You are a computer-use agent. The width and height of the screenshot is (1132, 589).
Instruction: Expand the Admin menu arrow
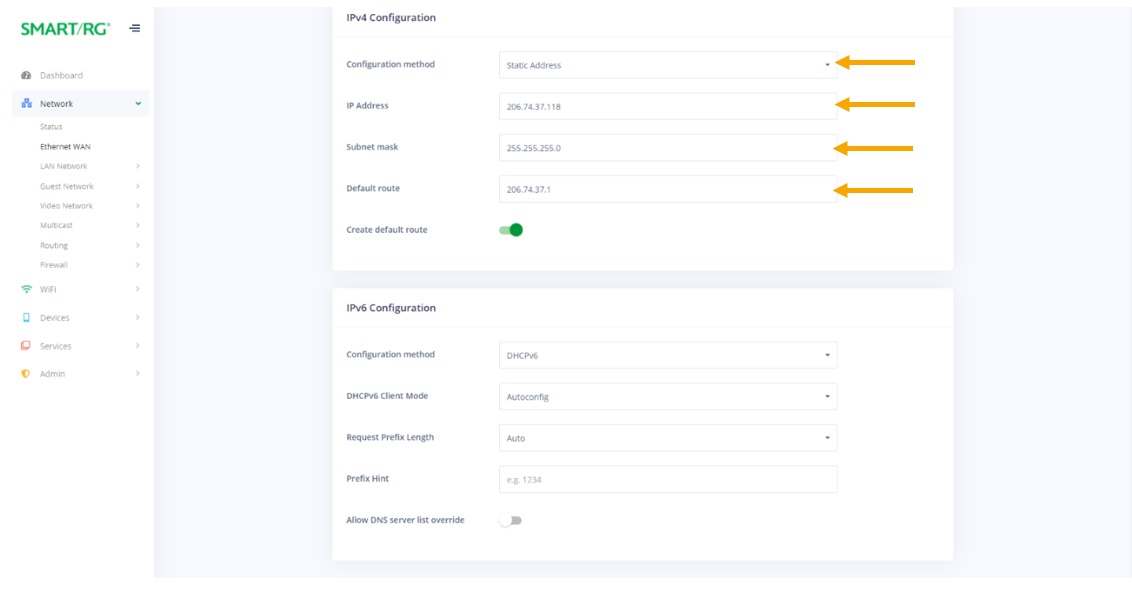pyautogui.click(x=138, y=374)
